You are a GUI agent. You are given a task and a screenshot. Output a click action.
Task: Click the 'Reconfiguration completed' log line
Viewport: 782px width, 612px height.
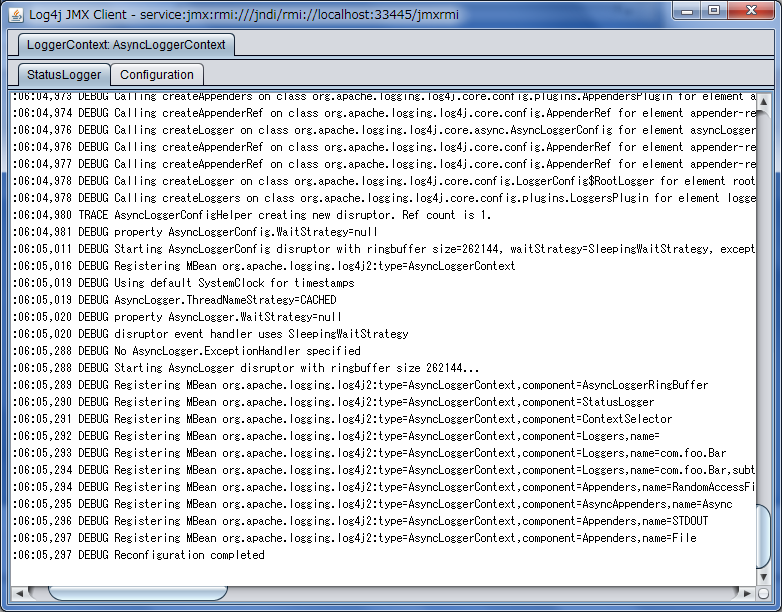coord(188,555)
